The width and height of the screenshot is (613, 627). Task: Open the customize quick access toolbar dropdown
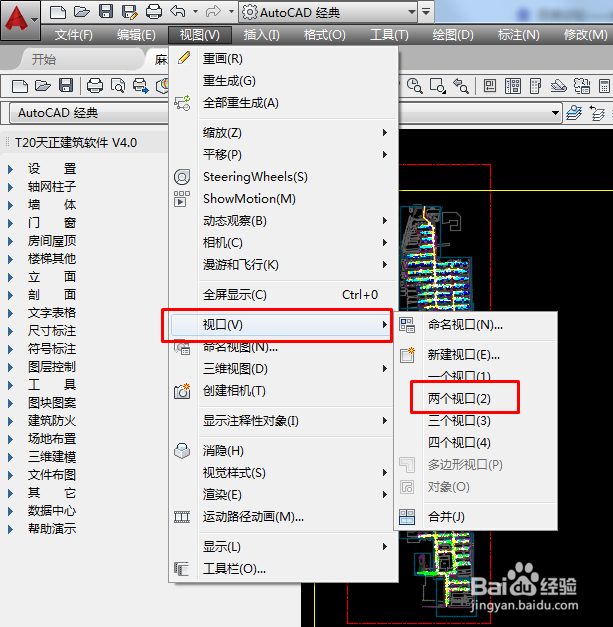(426, 12)
